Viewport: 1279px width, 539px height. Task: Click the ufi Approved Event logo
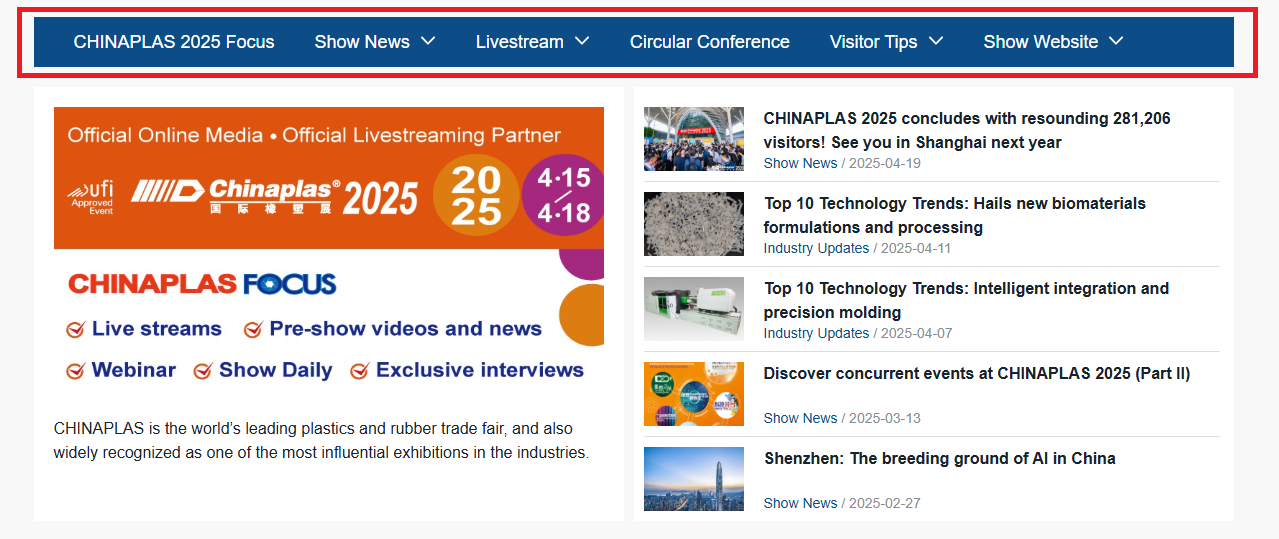90,197
